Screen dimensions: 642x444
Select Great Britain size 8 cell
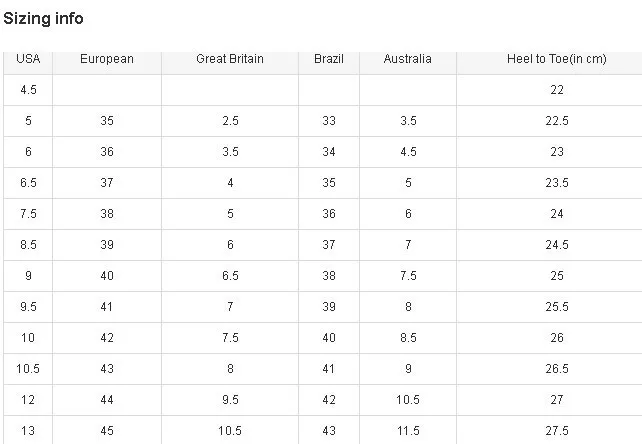(230, 369)
